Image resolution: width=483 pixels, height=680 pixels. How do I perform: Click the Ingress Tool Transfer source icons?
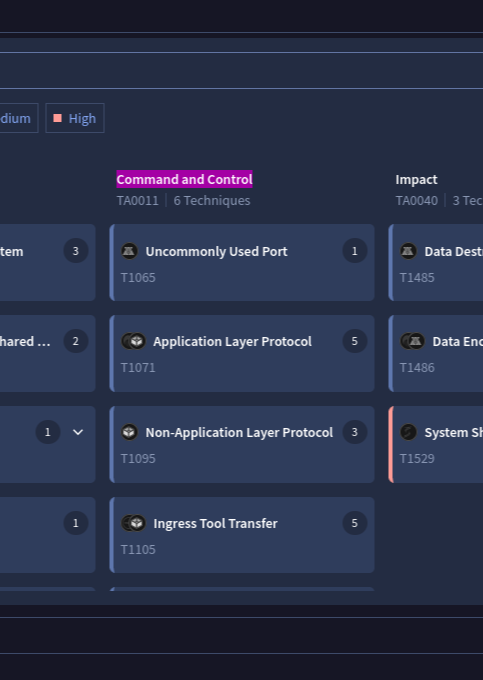[x=134, y=523]
